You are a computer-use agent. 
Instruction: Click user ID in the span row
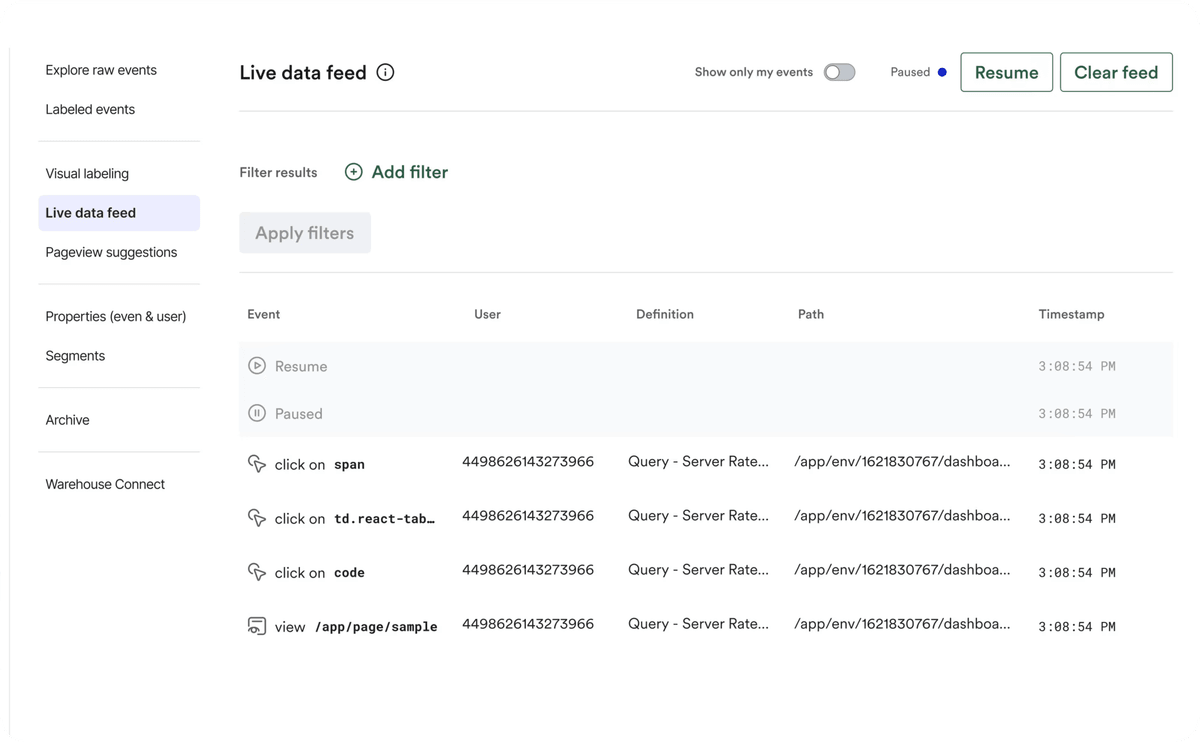point(528,461)
